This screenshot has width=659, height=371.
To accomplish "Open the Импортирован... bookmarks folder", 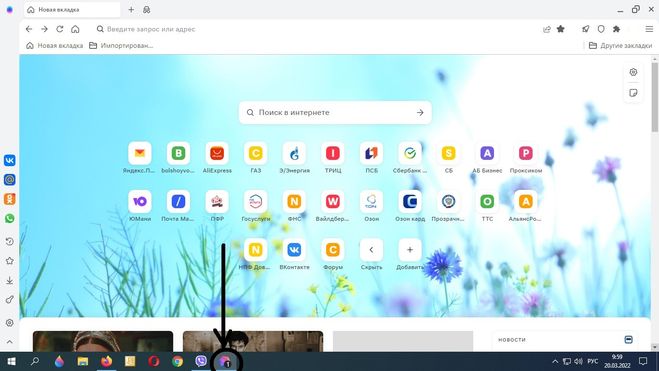I will [x=121, y=45].
